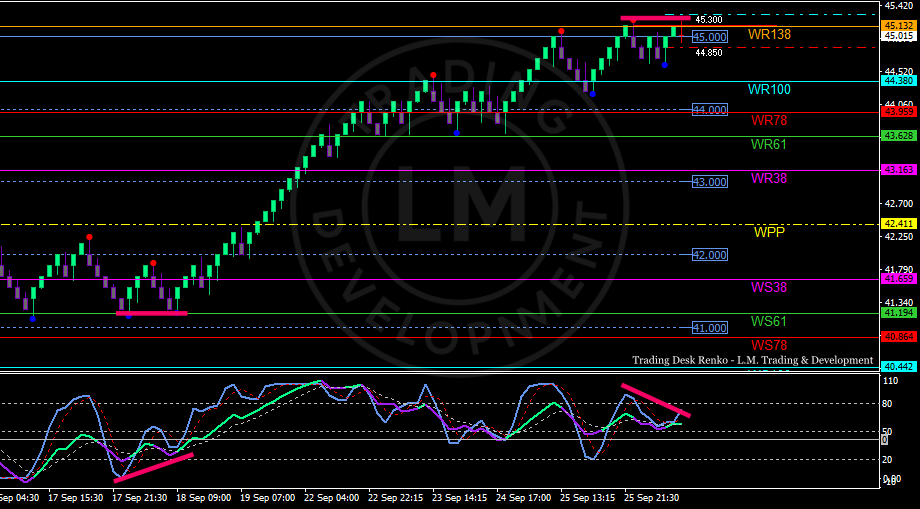Click the descending pink line on oscillator
Screen dimensions: 920x509
point(655,400)
